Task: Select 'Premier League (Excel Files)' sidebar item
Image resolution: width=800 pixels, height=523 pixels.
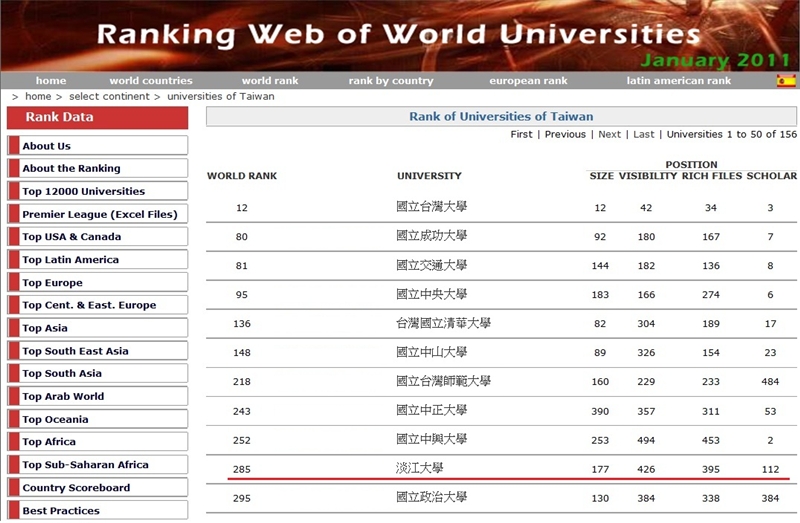Action: [100, 214]
